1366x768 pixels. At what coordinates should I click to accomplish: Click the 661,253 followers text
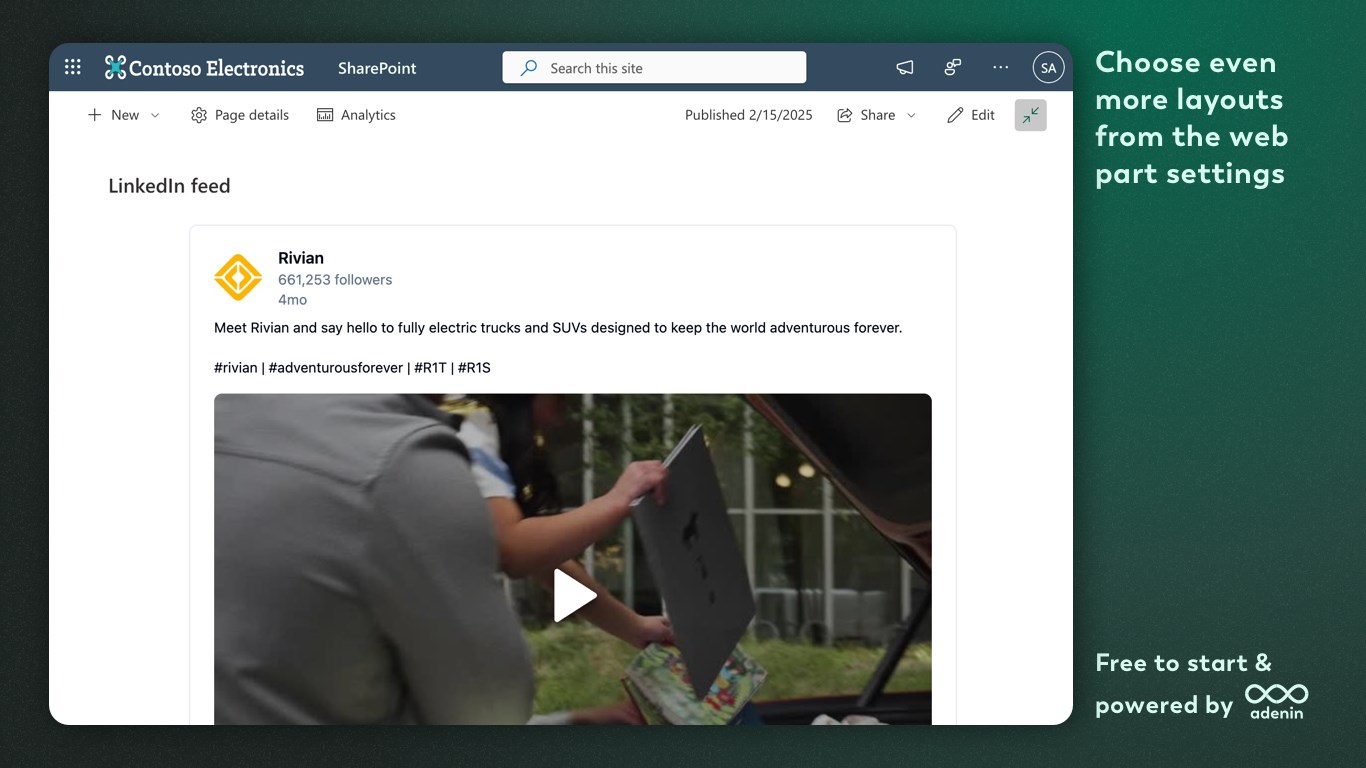[335, 280]
